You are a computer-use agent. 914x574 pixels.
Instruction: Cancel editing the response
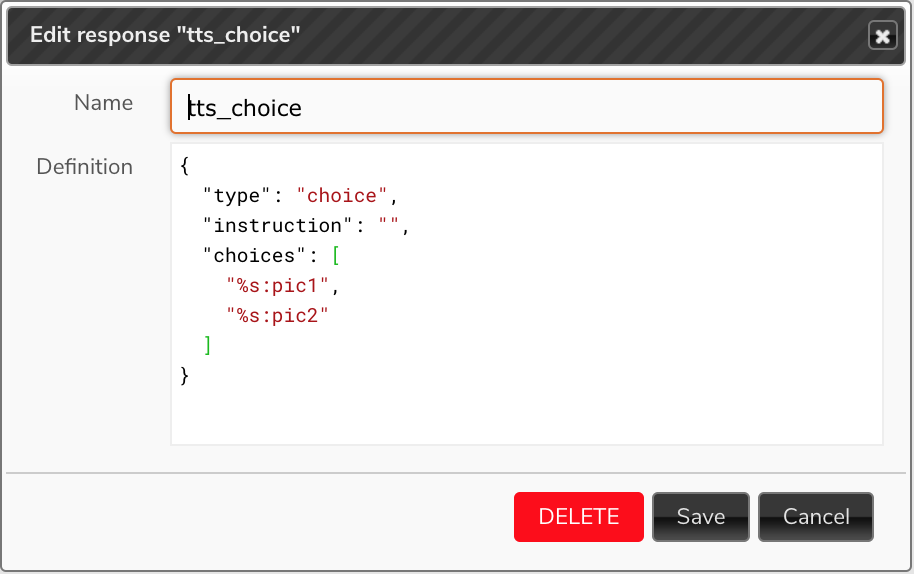point(816,517)
